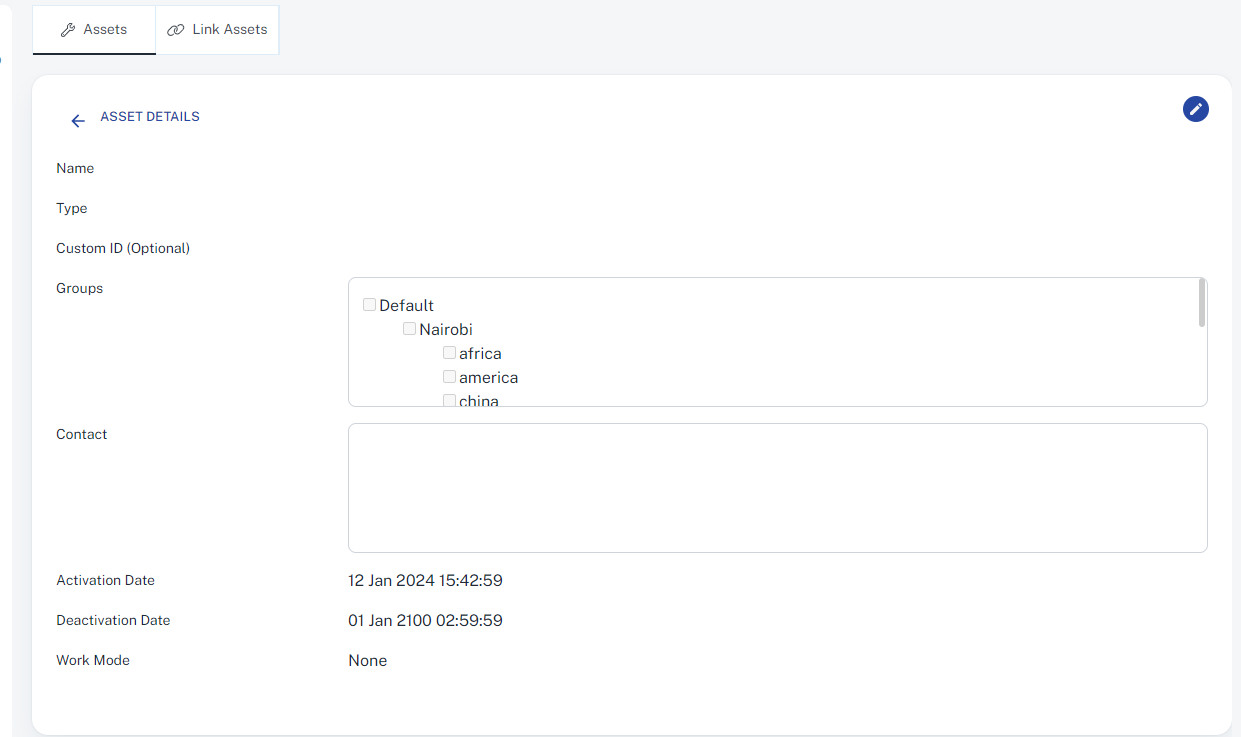Image resolution: width=1241 pixels, height=737 pixels.
Task: Click the Work Mode value None
Action: pyautogui.click(x=367, y=661)
